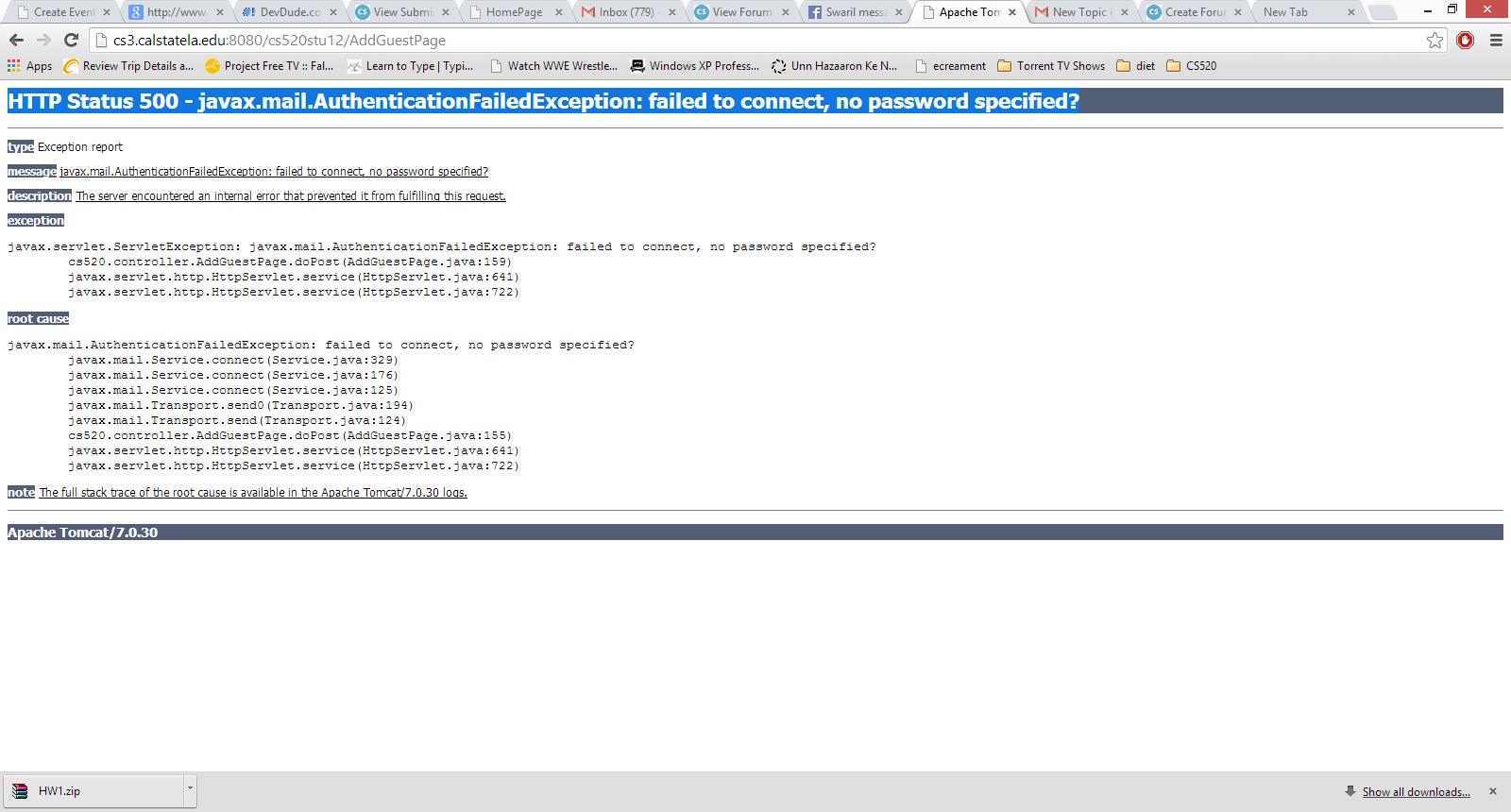Close the Apache Tomcat tab

[1012, 12]
